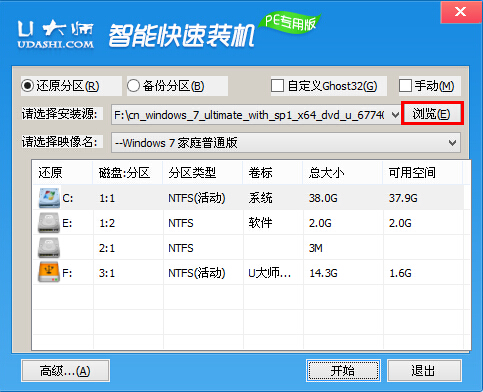Select the F: USB drive icon
Screen dimensions: 483x392
[49, 272]
